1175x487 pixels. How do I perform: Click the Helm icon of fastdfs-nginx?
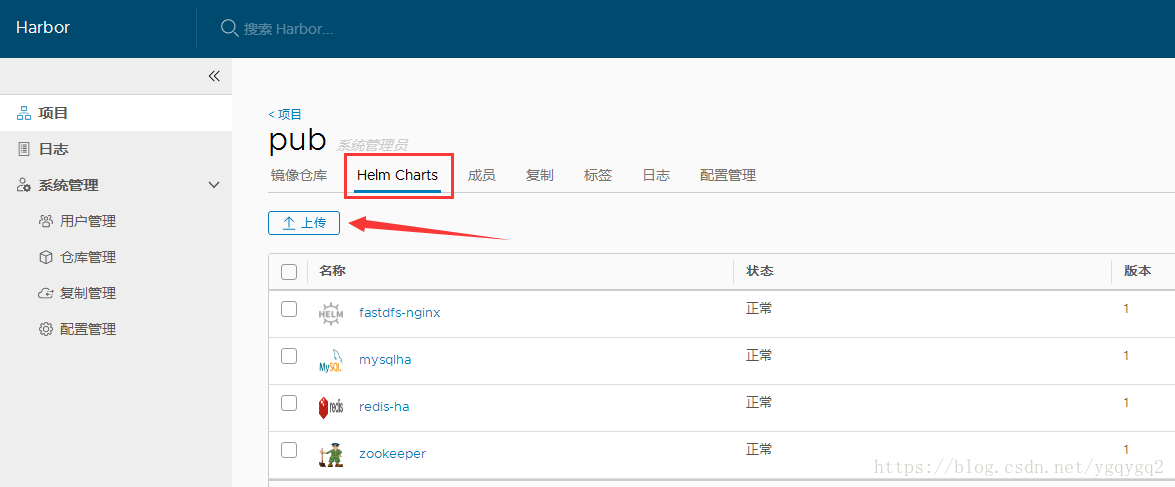[x=330, y=313]
